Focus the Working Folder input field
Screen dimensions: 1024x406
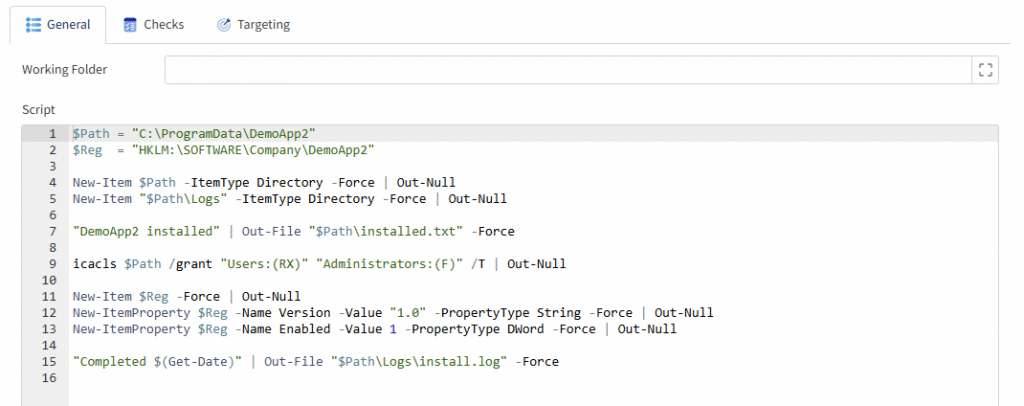(x=568, y=70)
